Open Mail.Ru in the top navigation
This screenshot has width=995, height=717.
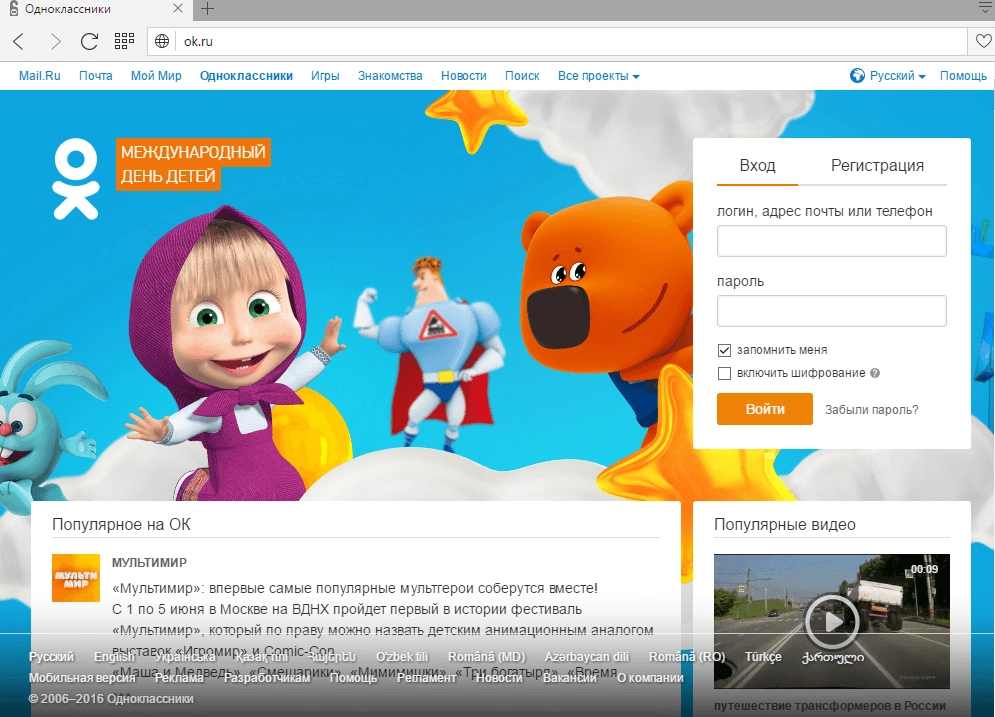tap(39, 76)
